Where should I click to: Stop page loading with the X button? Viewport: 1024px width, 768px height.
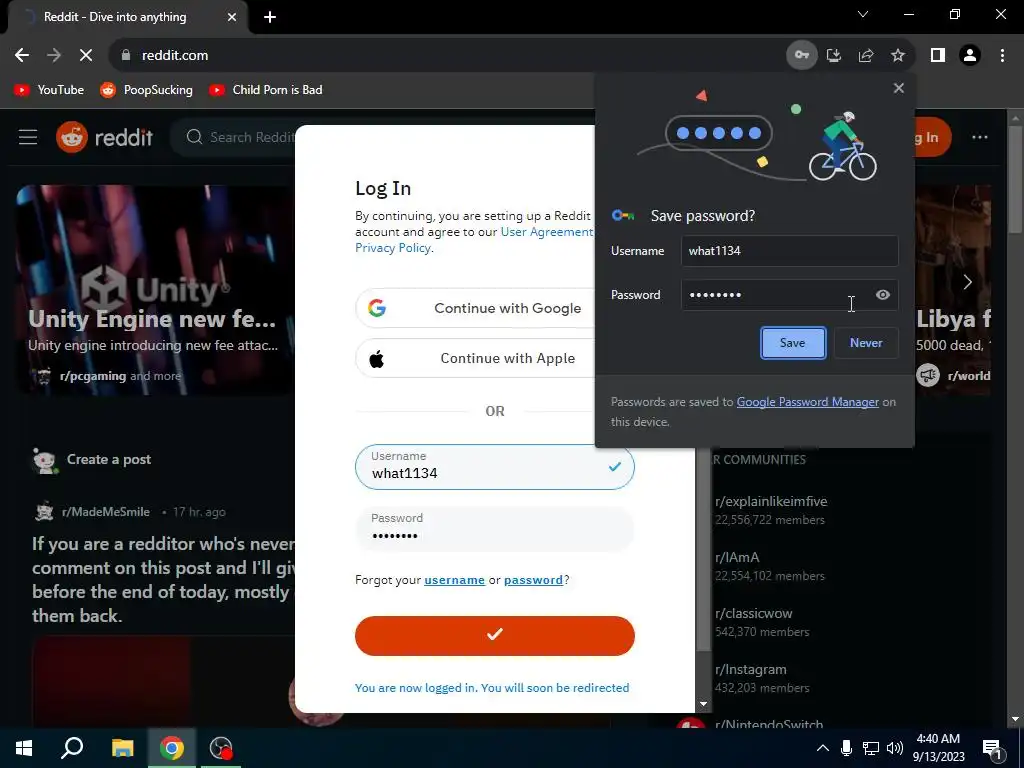point(86,56)
